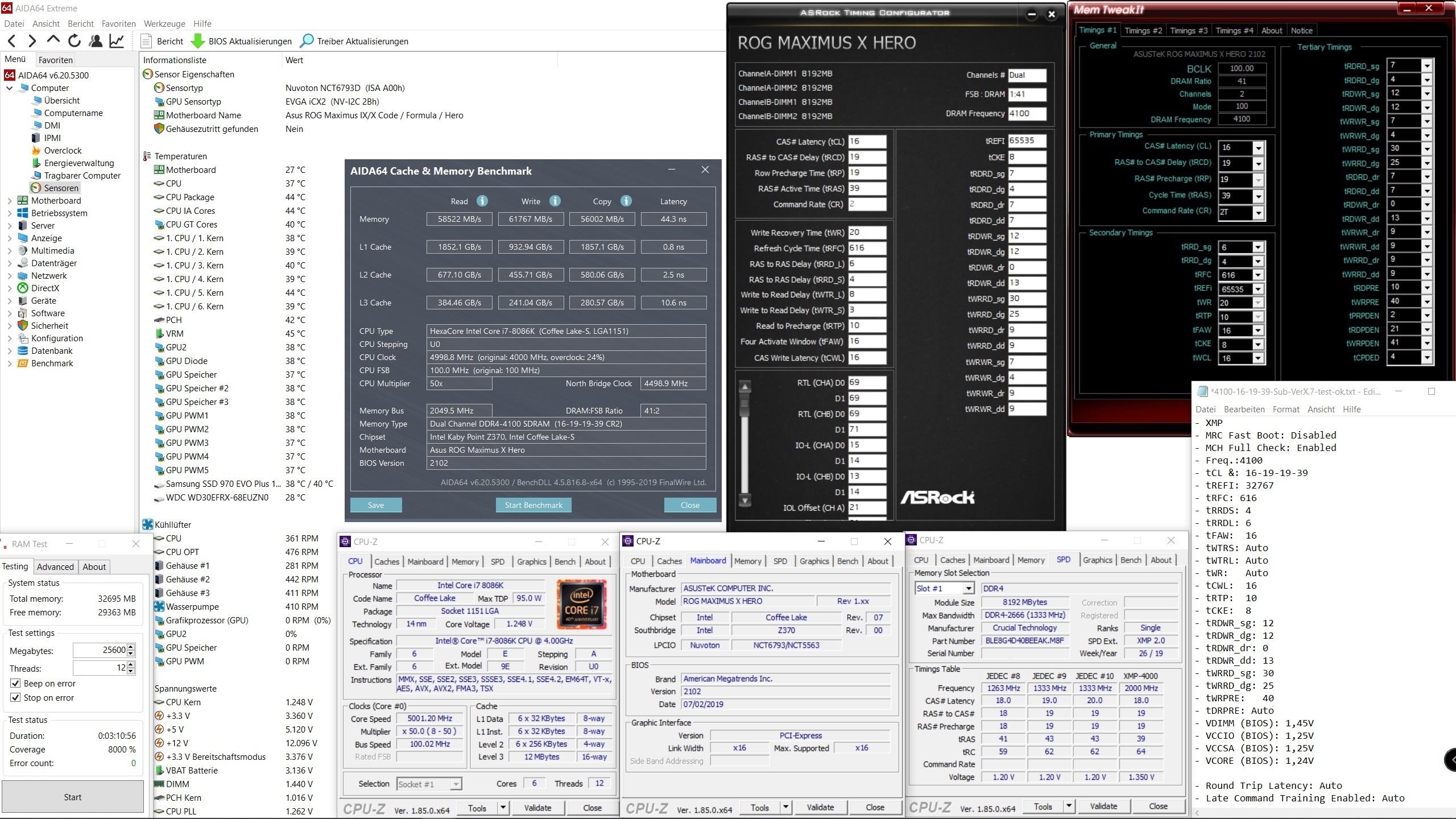The height and width of the screenshot is (819, 1456).
Task: Click Sicherheit shield tree icon
Action: pyautogui.click(x=23, y=325)
